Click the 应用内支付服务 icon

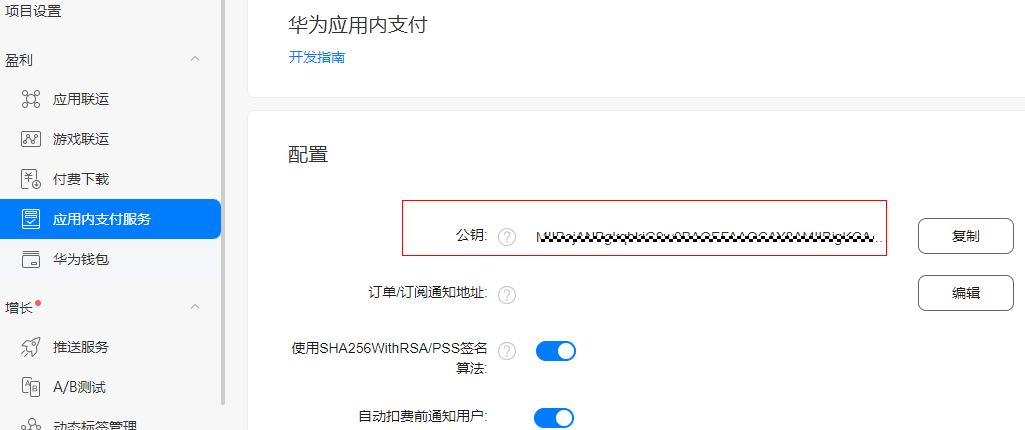[x=31, y=219]
